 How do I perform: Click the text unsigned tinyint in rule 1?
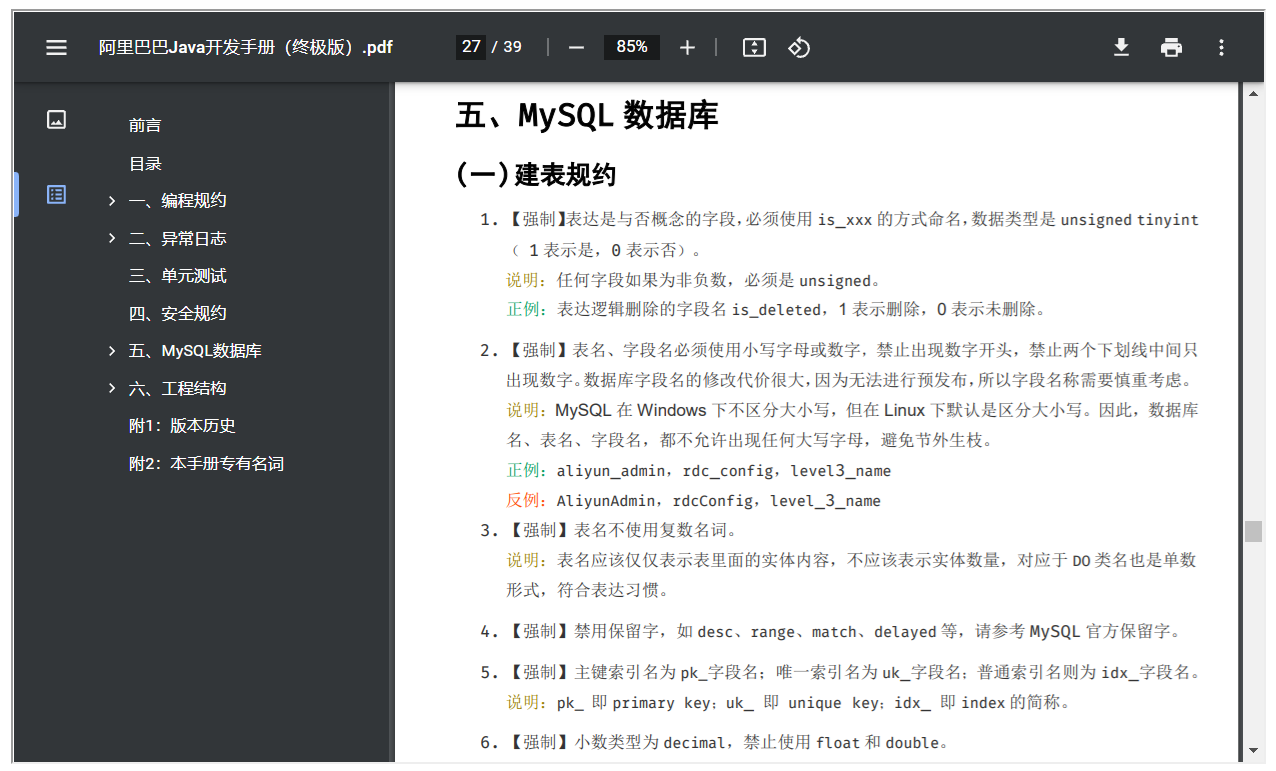(x=1129, y=220)
